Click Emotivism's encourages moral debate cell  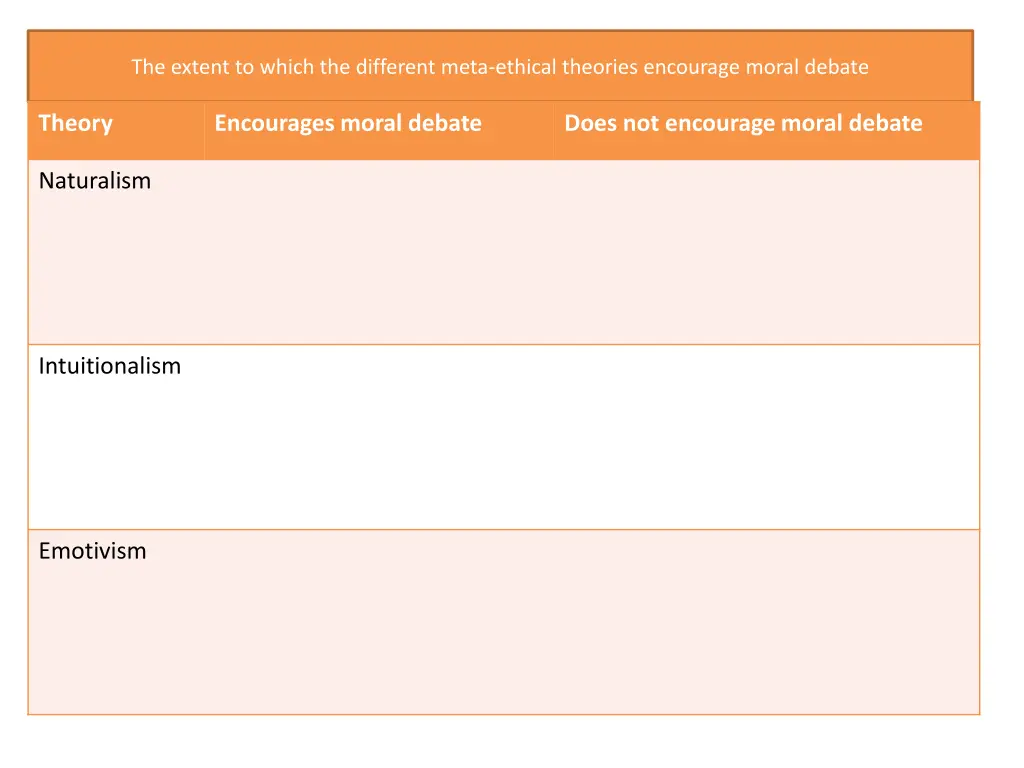(379, 622)
